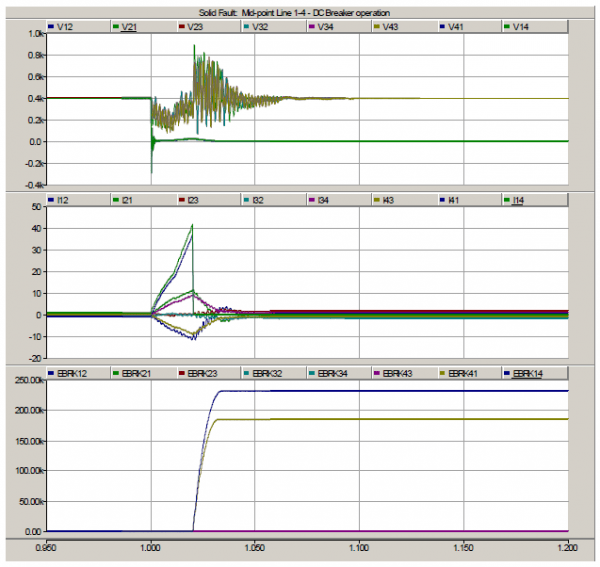The image size is (600, 567).
Task: Click the V32 legend entry
Action: point(274,27)
